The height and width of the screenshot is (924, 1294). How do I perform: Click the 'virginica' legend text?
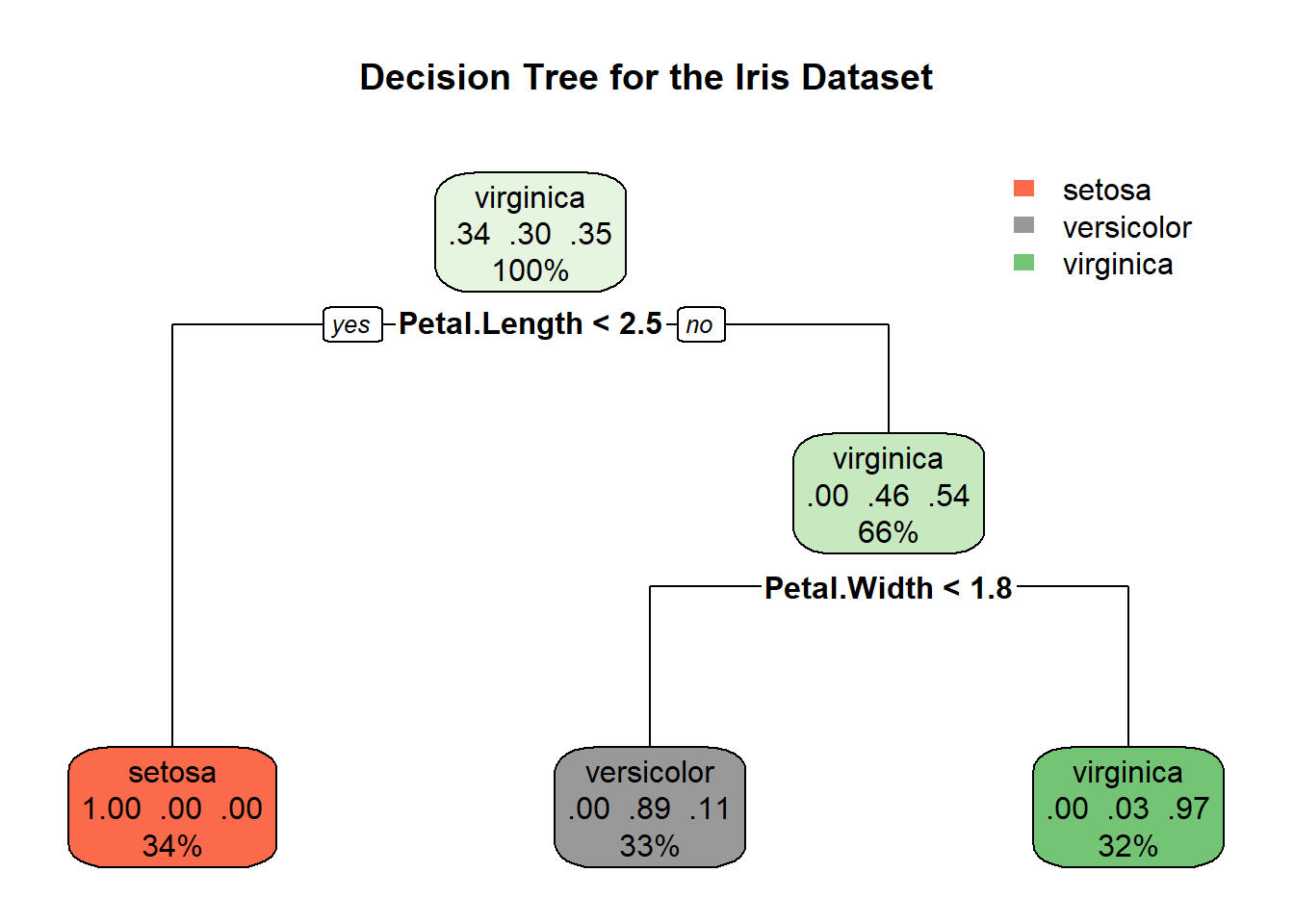pyautogui.click(x=1117, y=265)
